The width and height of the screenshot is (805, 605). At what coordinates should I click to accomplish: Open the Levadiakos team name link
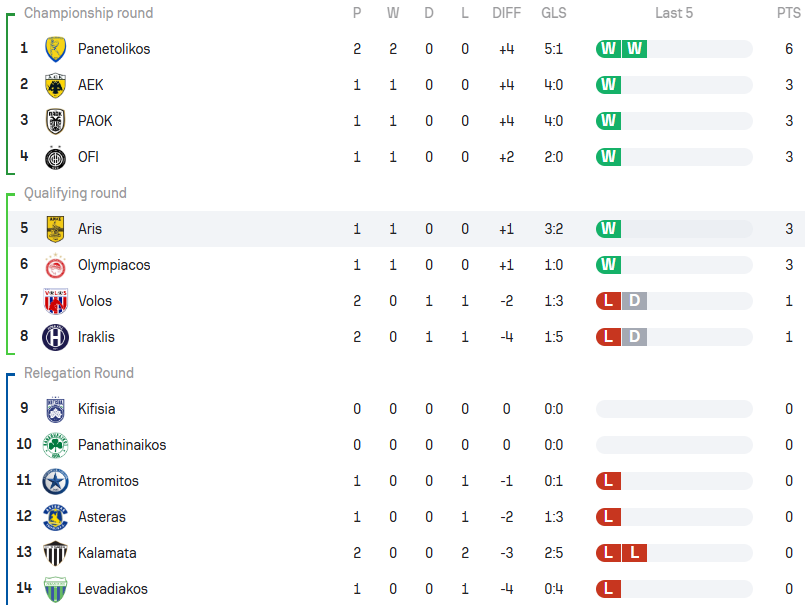[x=112, y=589]
